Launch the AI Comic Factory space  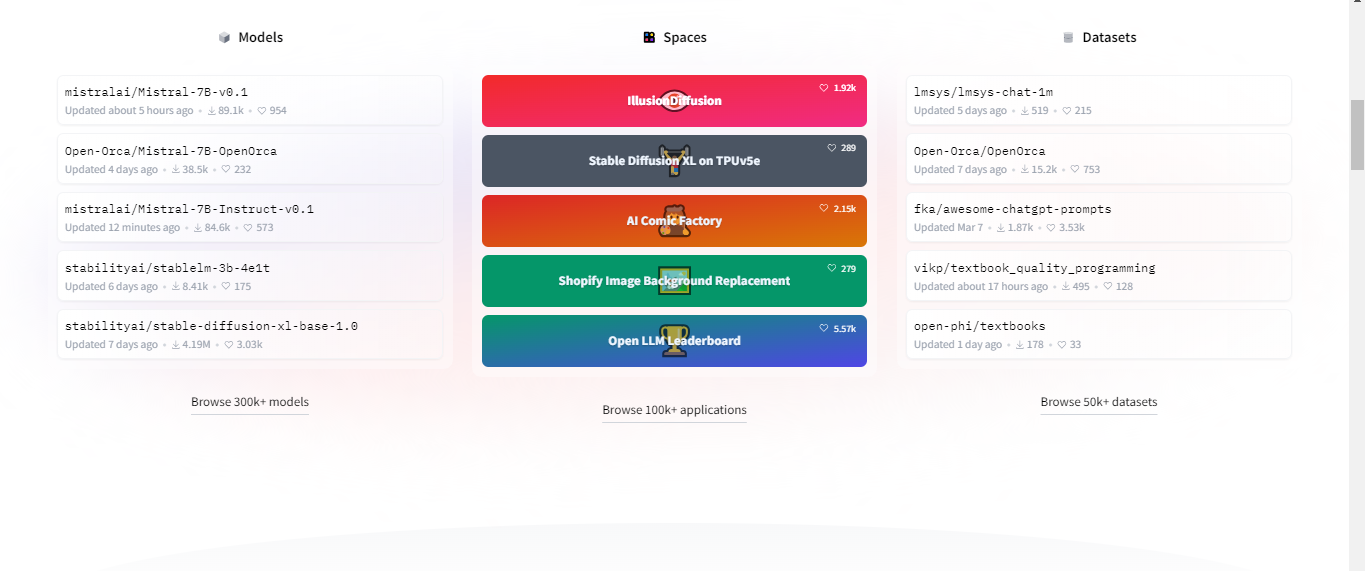[674, 221]
